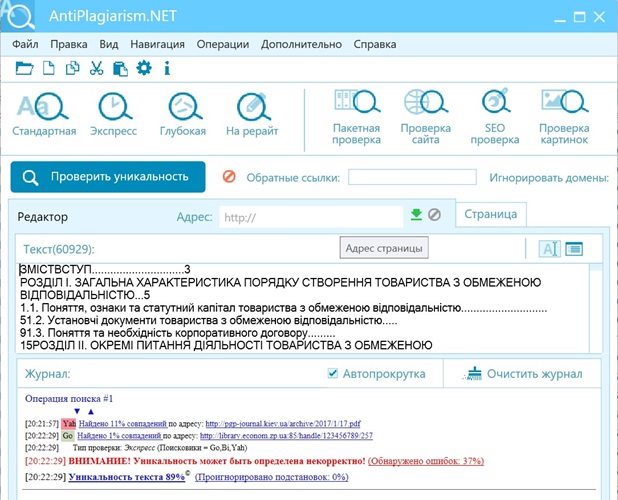Select the Редактор tab
The image size is (618, 500).
(43, 217)
